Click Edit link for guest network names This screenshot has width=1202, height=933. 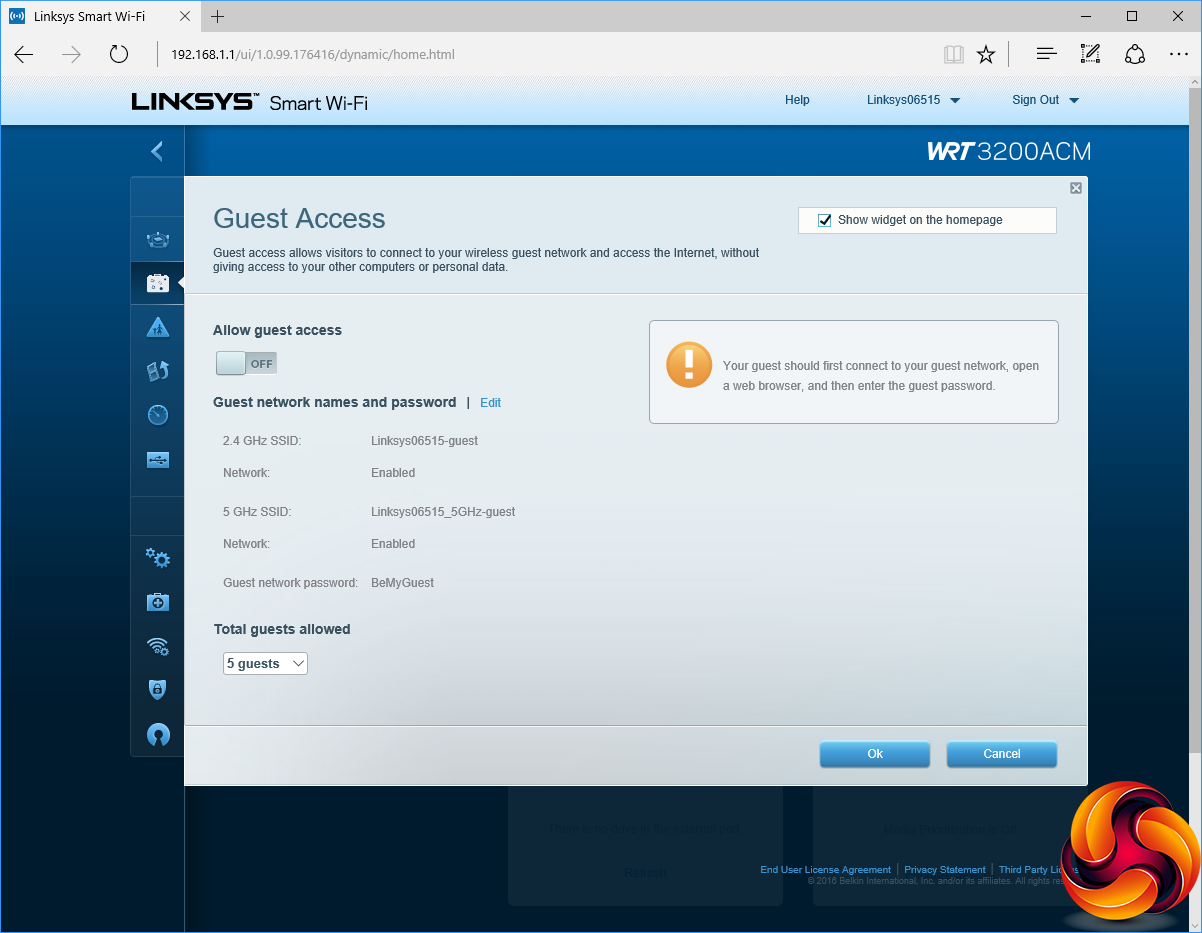pos(490,403)
